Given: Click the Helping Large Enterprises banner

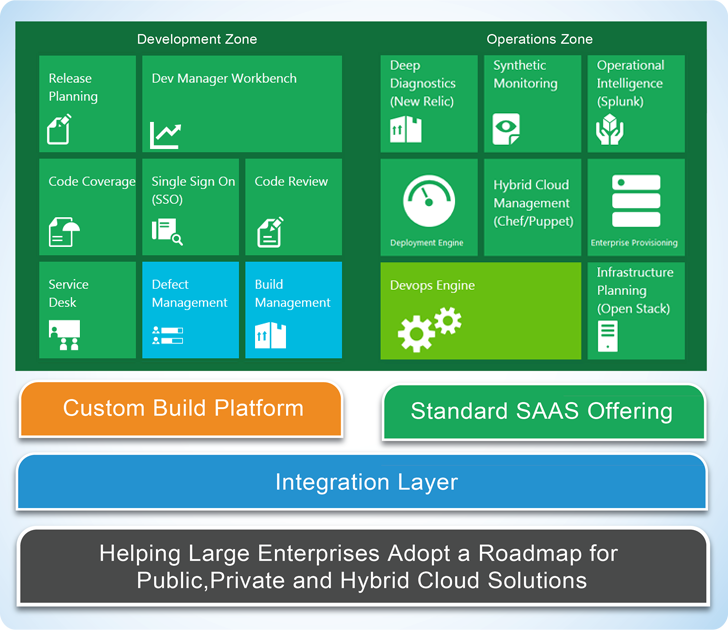Looking at the screenshot, I should pos(364,566).
